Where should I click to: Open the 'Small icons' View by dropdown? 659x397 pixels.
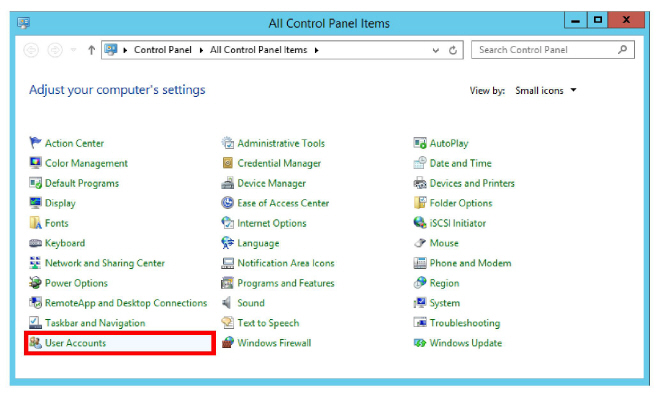coord(546,90)
